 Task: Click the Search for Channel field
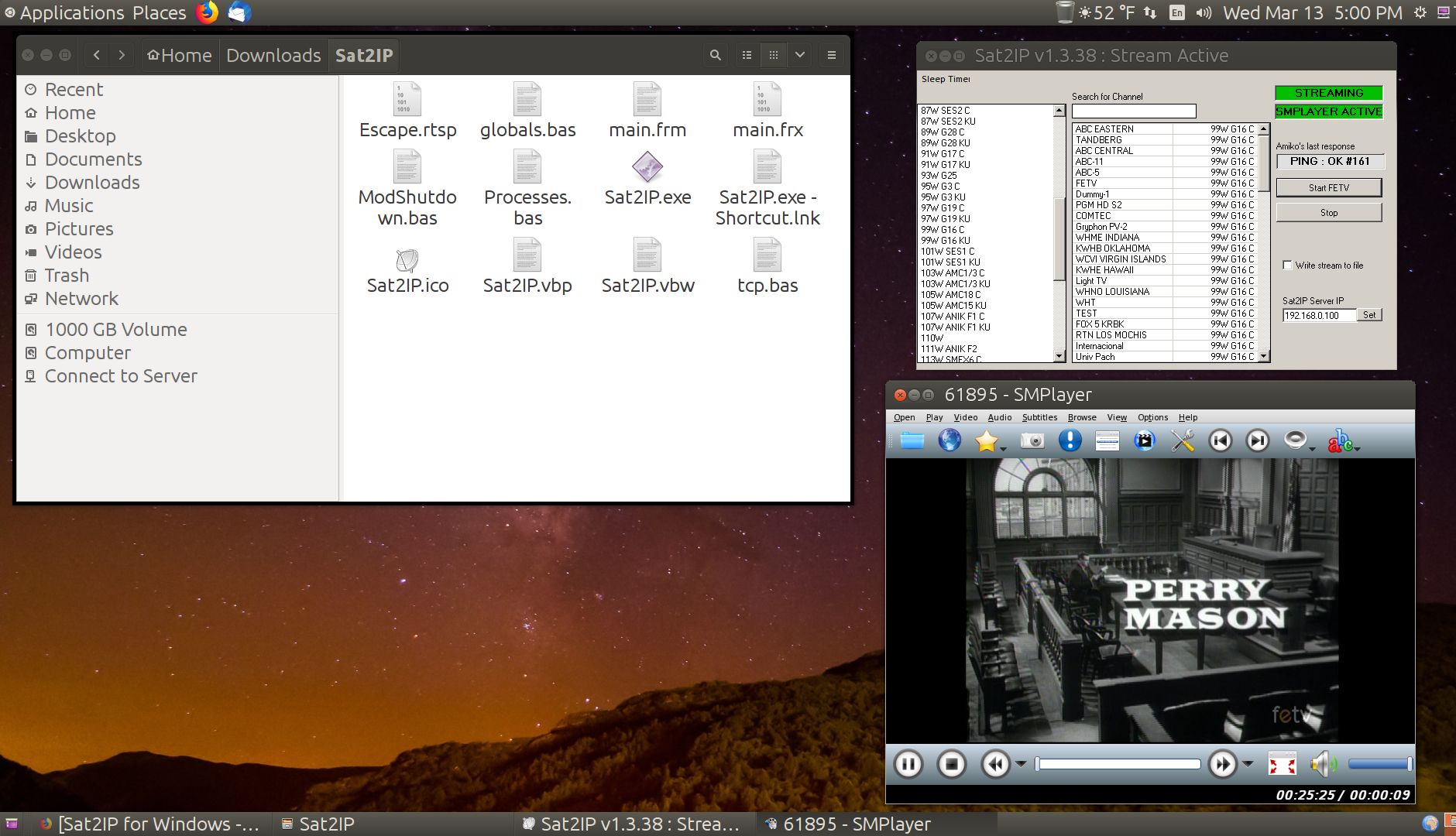point(1134,111)
